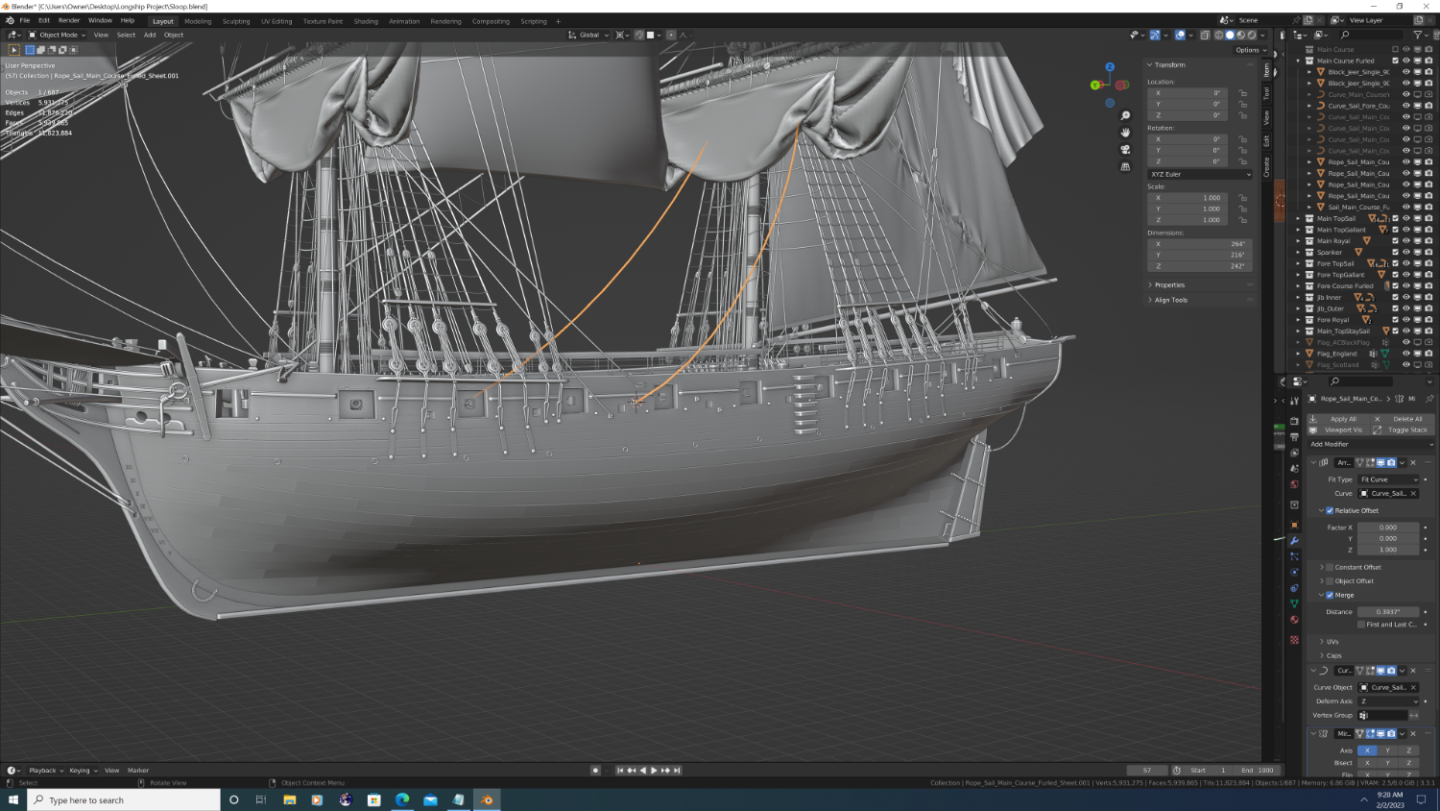Viewport: 1440px width, 811px height.
Task: Open the Texture properties checker tab
Action: click(x=1294, y=639)
